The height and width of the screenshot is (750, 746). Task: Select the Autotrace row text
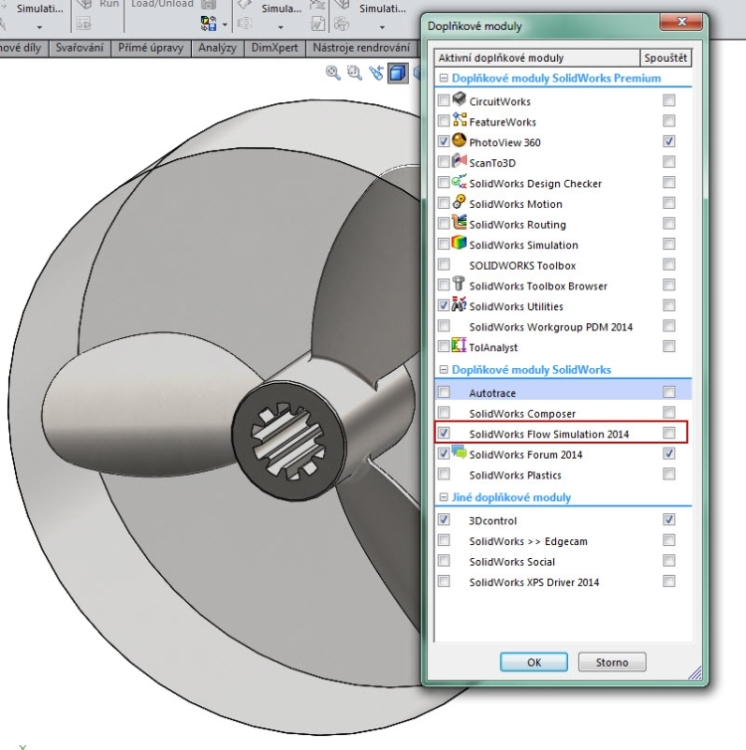point(492,393)
